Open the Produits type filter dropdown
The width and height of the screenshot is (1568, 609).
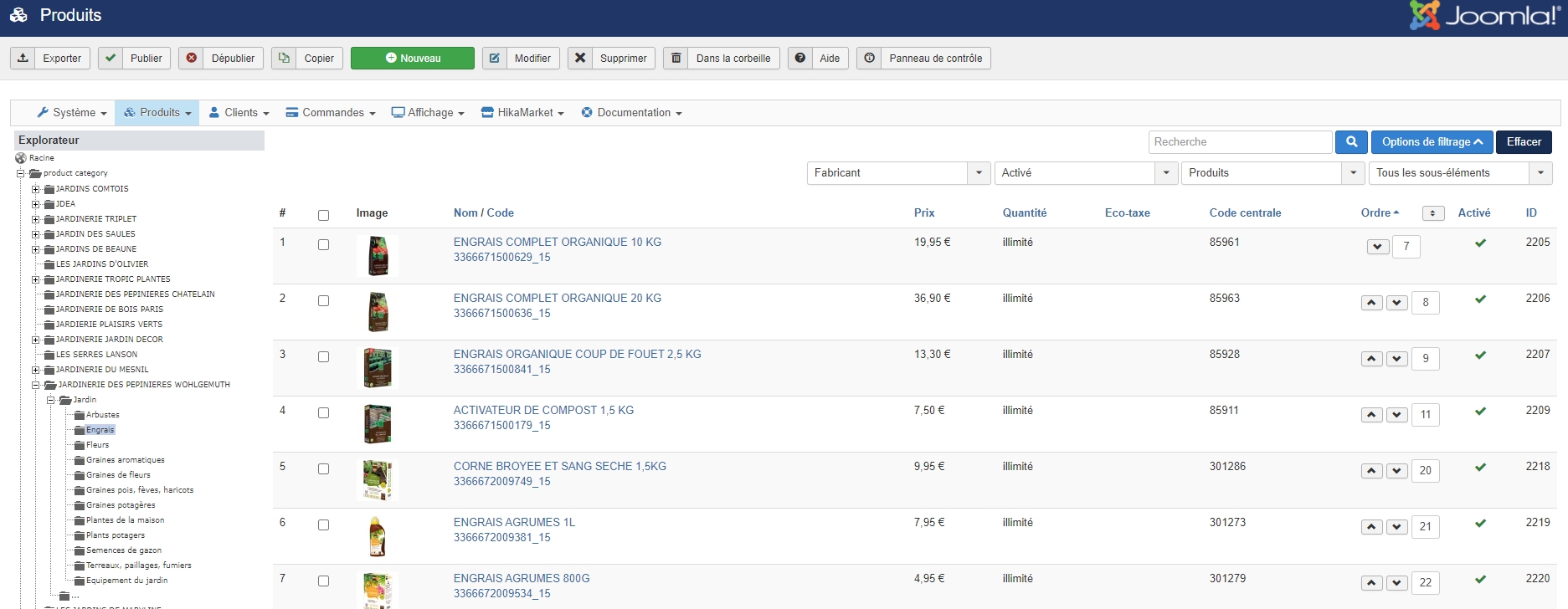point(1273,173)
